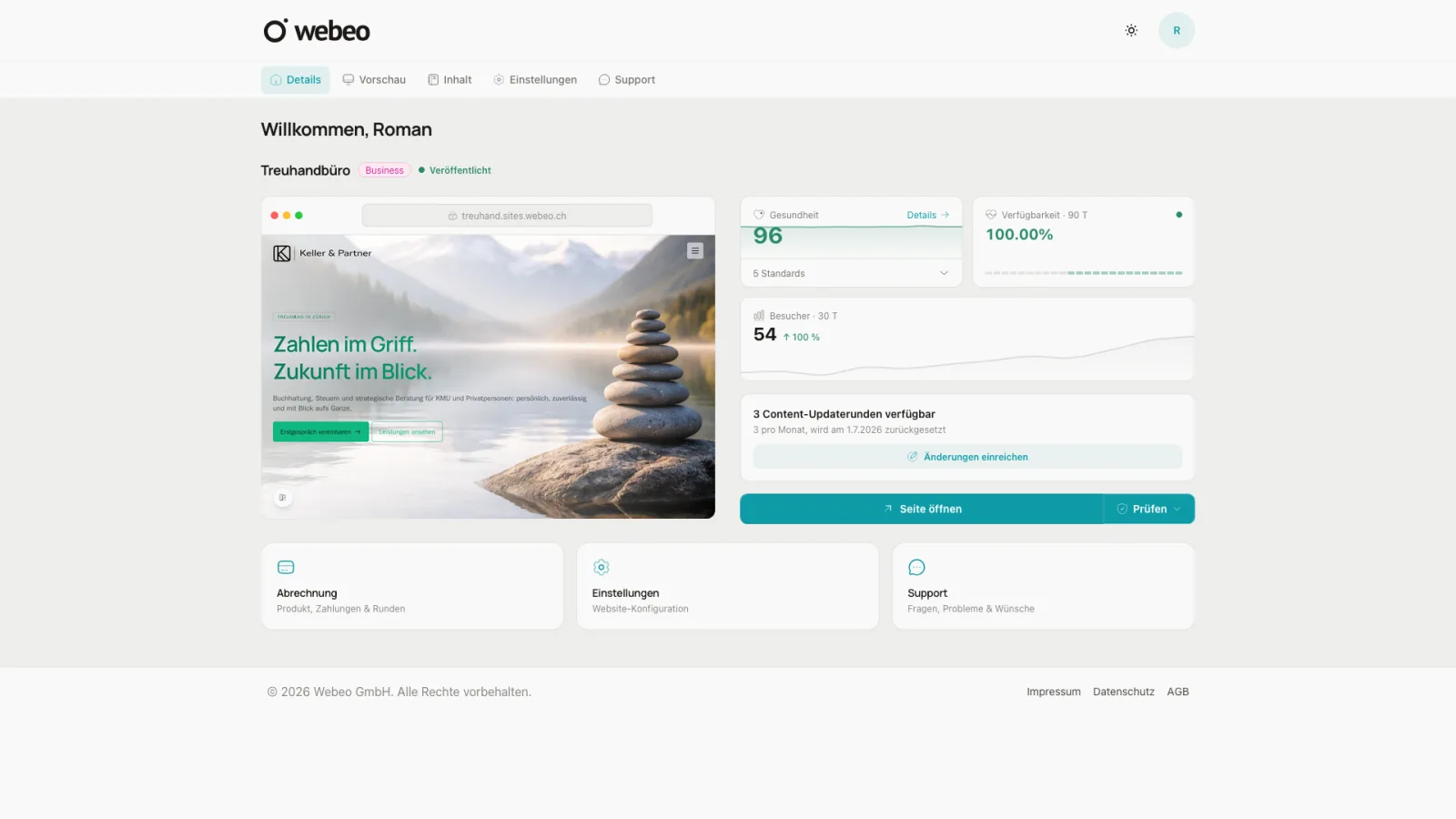Screen dimensions: 1456x819
Task: Open the Einstellungen tab
Action: (x=535, y=80)
